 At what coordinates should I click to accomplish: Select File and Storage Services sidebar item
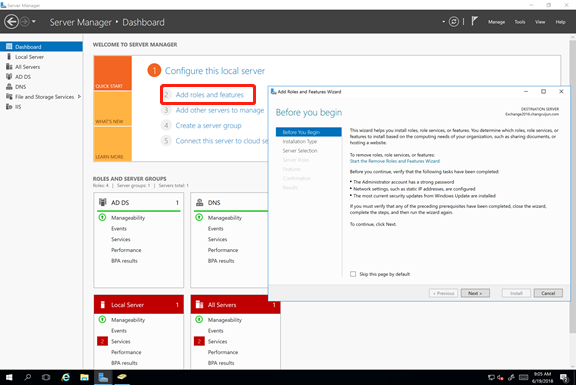click(44, 97)
